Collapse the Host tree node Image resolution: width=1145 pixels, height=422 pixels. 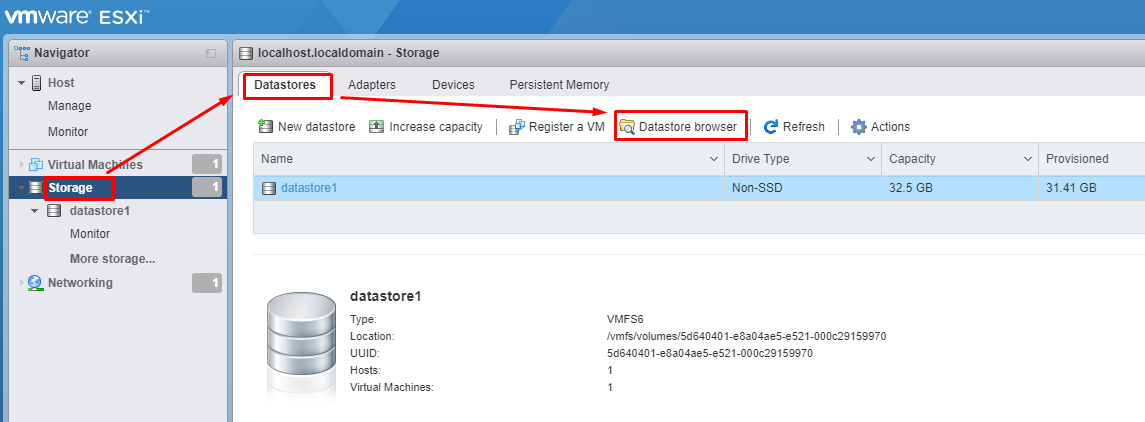tap(22, 83)
